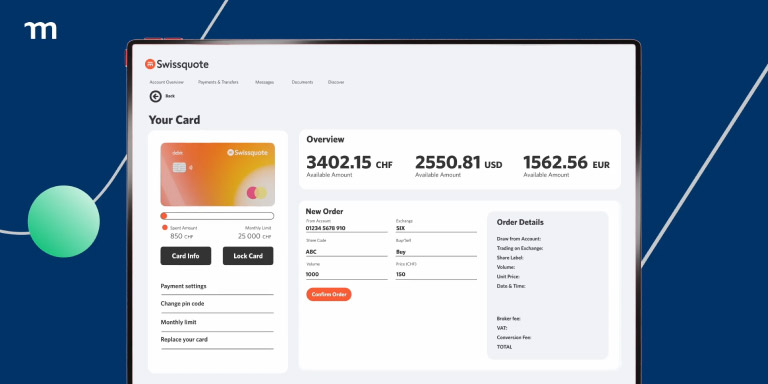Confirm the order with orange button

coord(329,294)
